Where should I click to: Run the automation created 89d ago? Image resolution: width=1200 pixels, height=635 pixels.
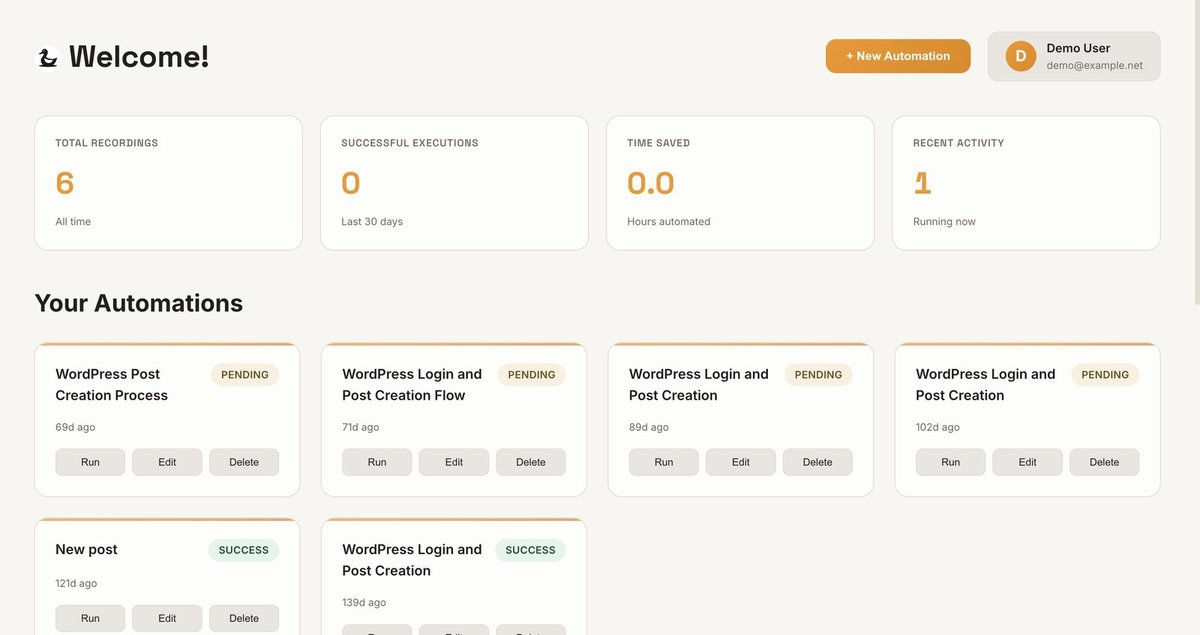coord(664,462)
